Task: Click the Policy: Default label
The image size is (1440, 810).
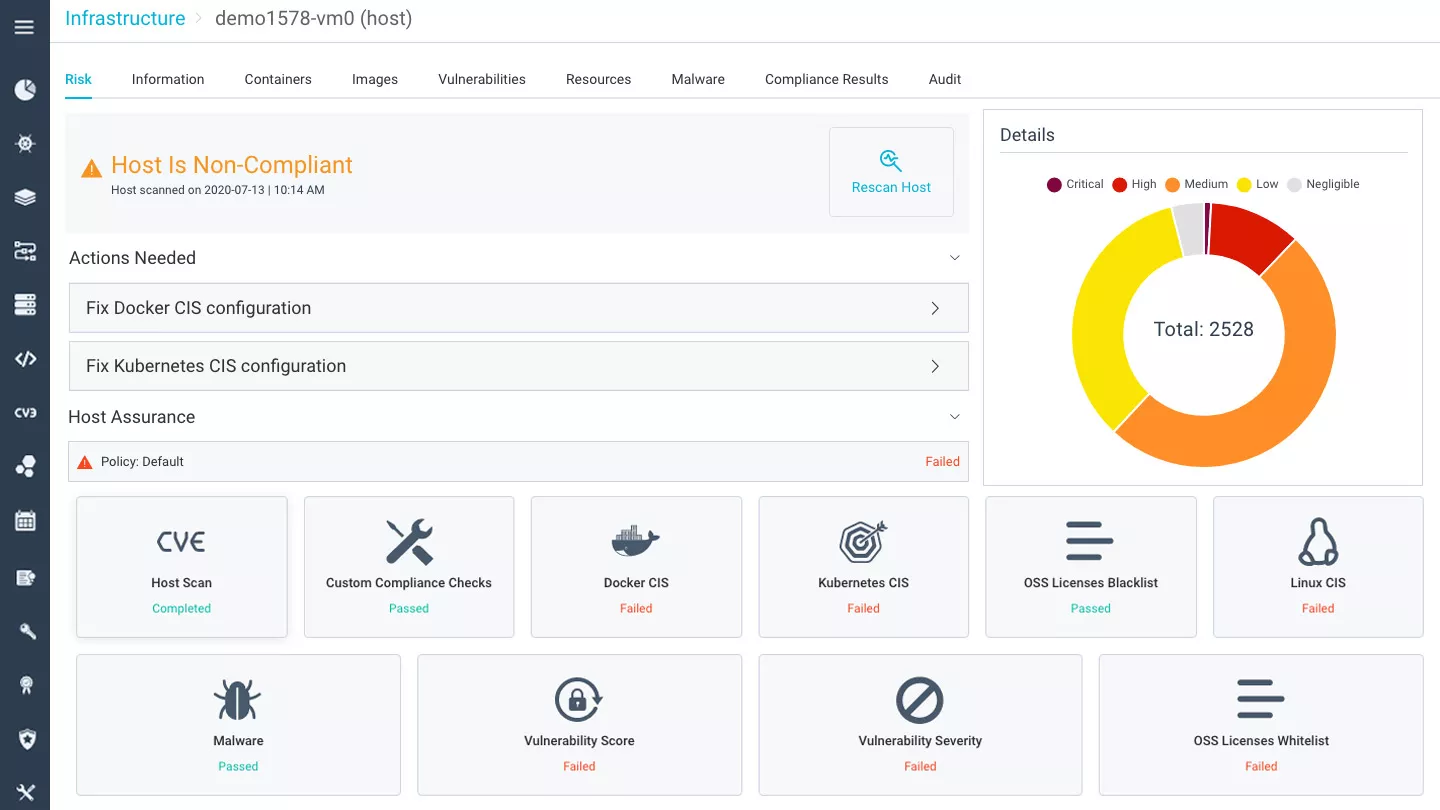Action: click(142, 462)
